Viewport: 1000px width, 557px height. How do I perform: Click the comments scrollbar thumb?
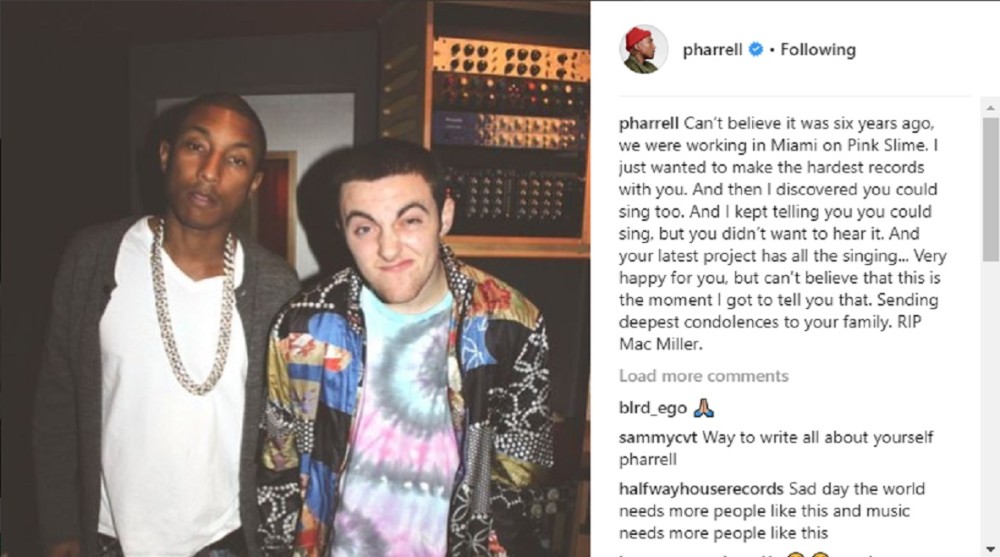coord(990,189)
